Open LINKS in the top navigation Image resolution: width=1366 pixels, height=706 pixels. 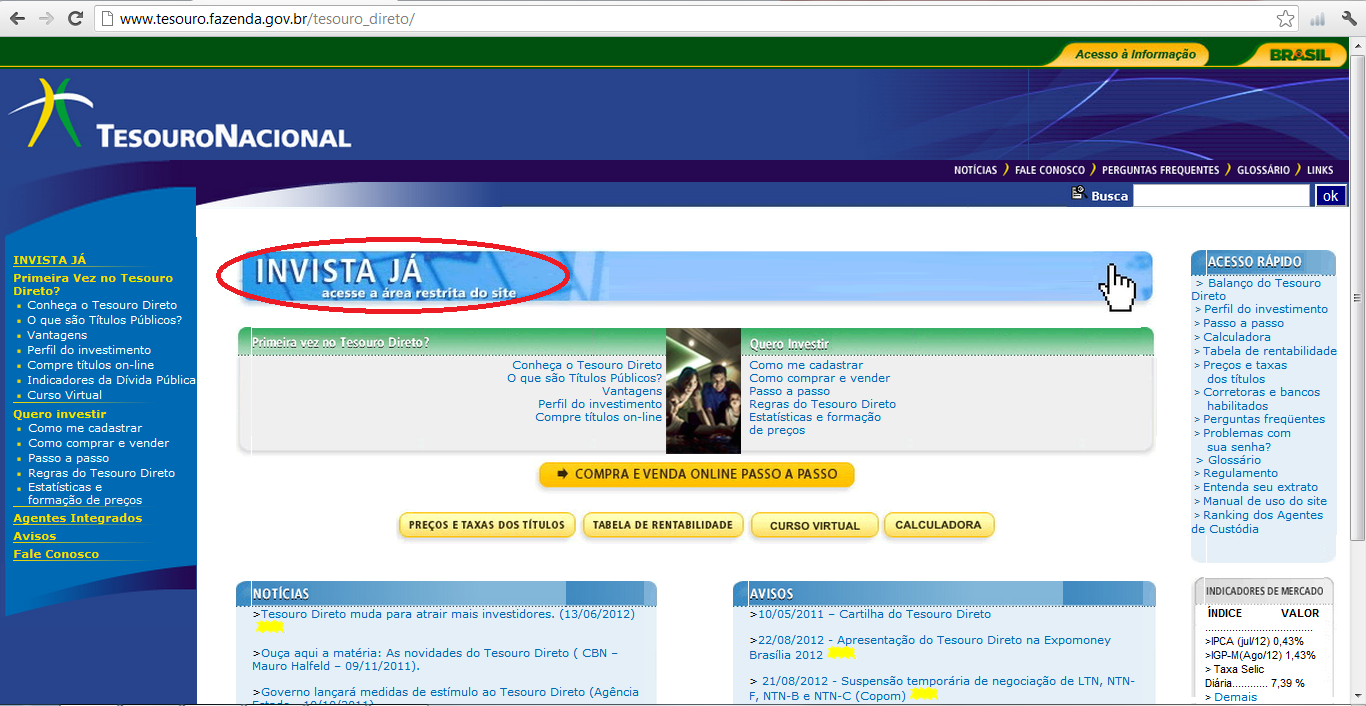pos(1320,170)
